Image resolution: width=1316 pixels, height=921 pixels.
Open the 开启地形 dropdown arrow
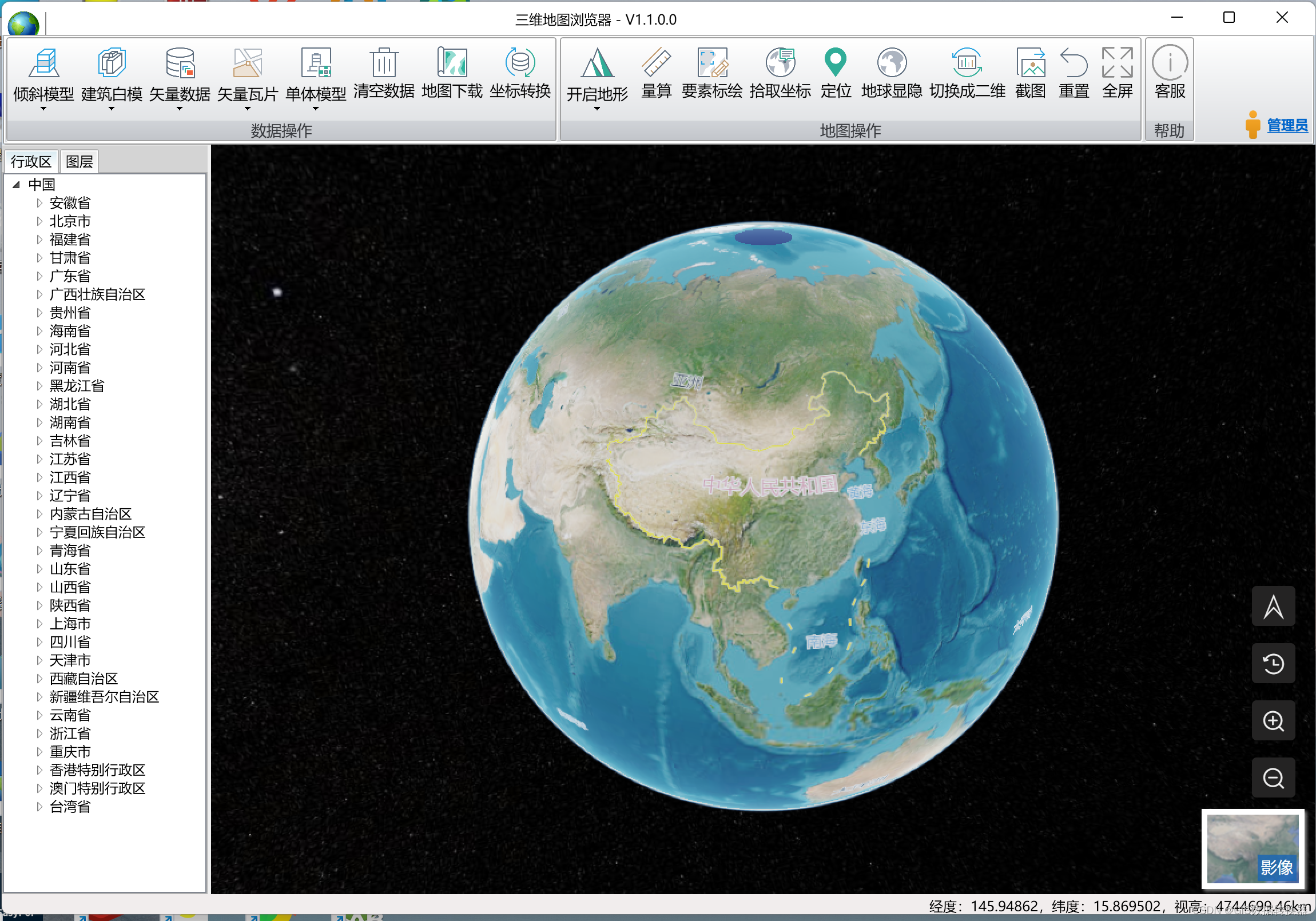click(597, 109)
